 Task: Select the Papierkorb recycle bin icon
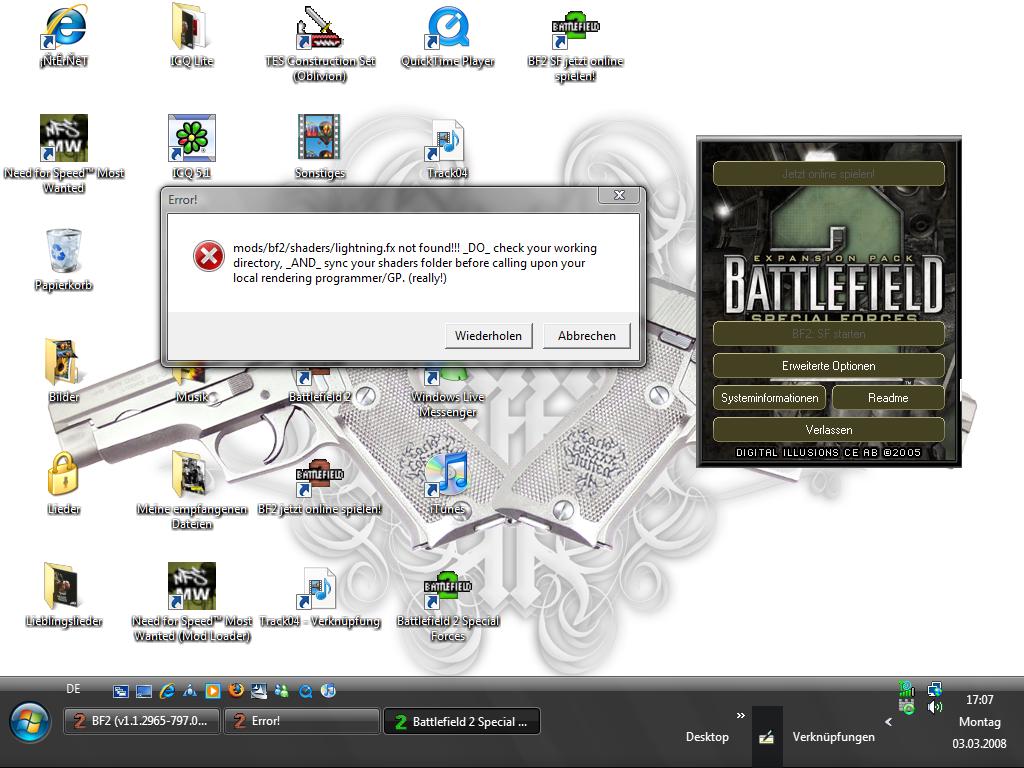[x=63, y=252]
